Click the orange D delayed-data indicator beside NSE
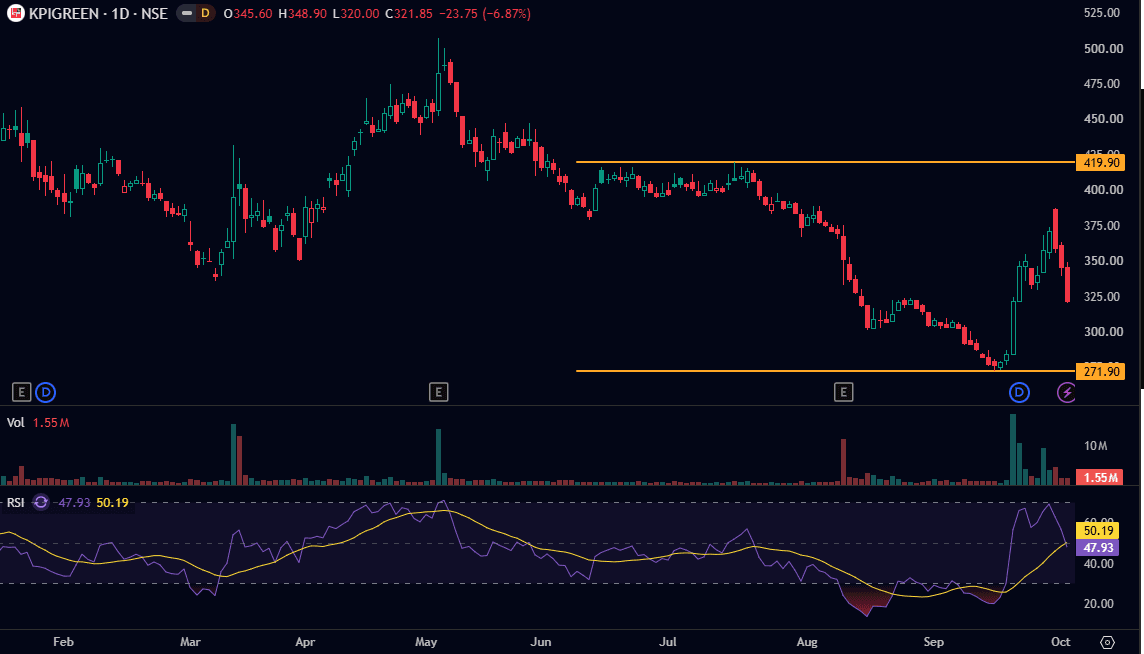 pos(205,13)
